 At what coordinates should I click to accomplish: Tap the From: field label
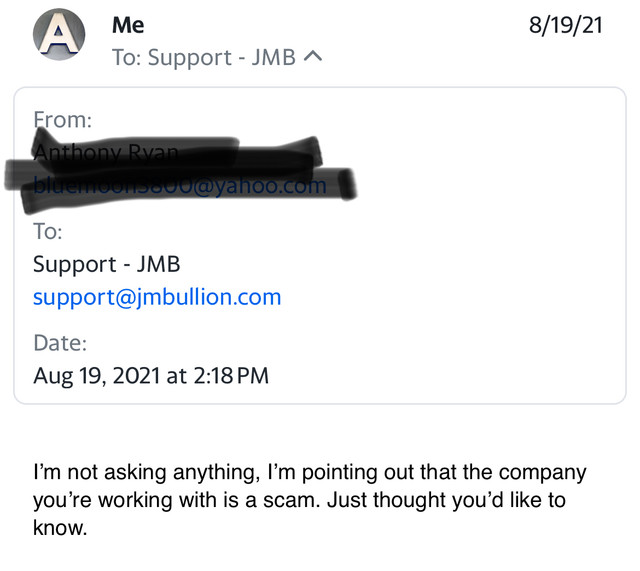(x=62, y=120)
